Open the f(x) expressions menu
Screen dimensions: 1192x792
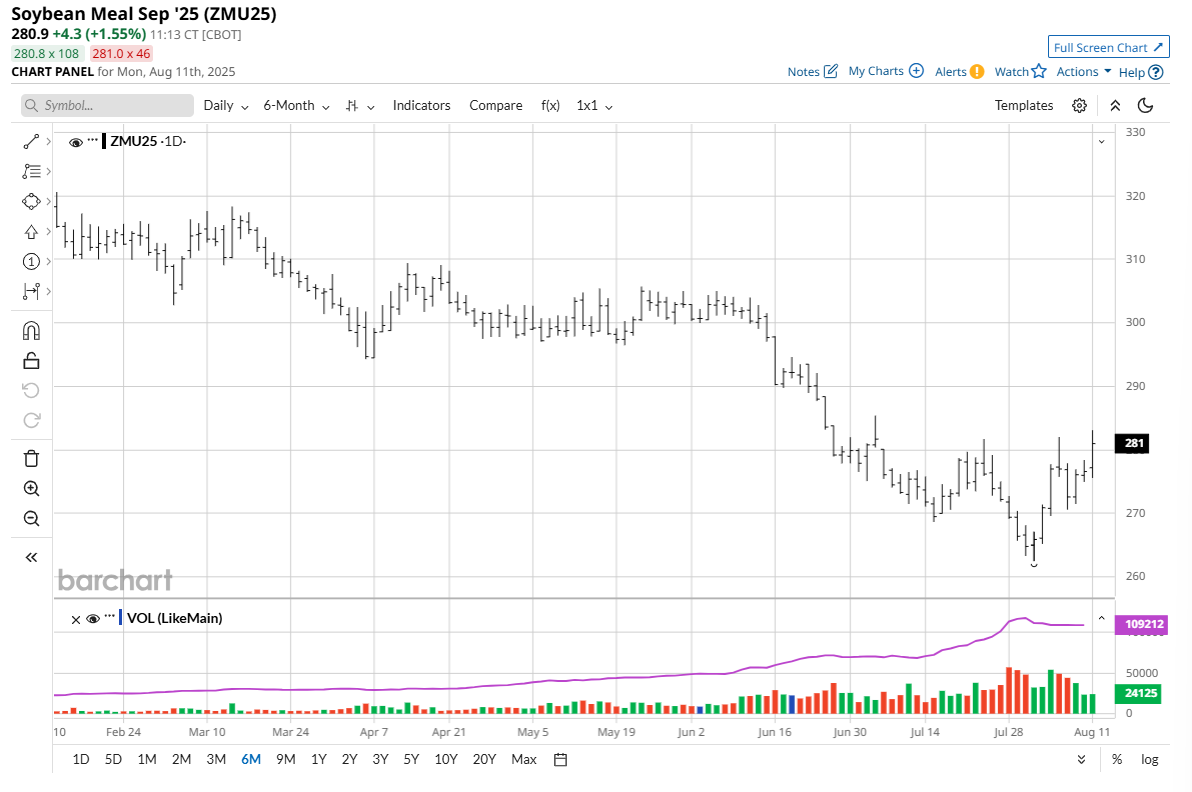[550, 106]
